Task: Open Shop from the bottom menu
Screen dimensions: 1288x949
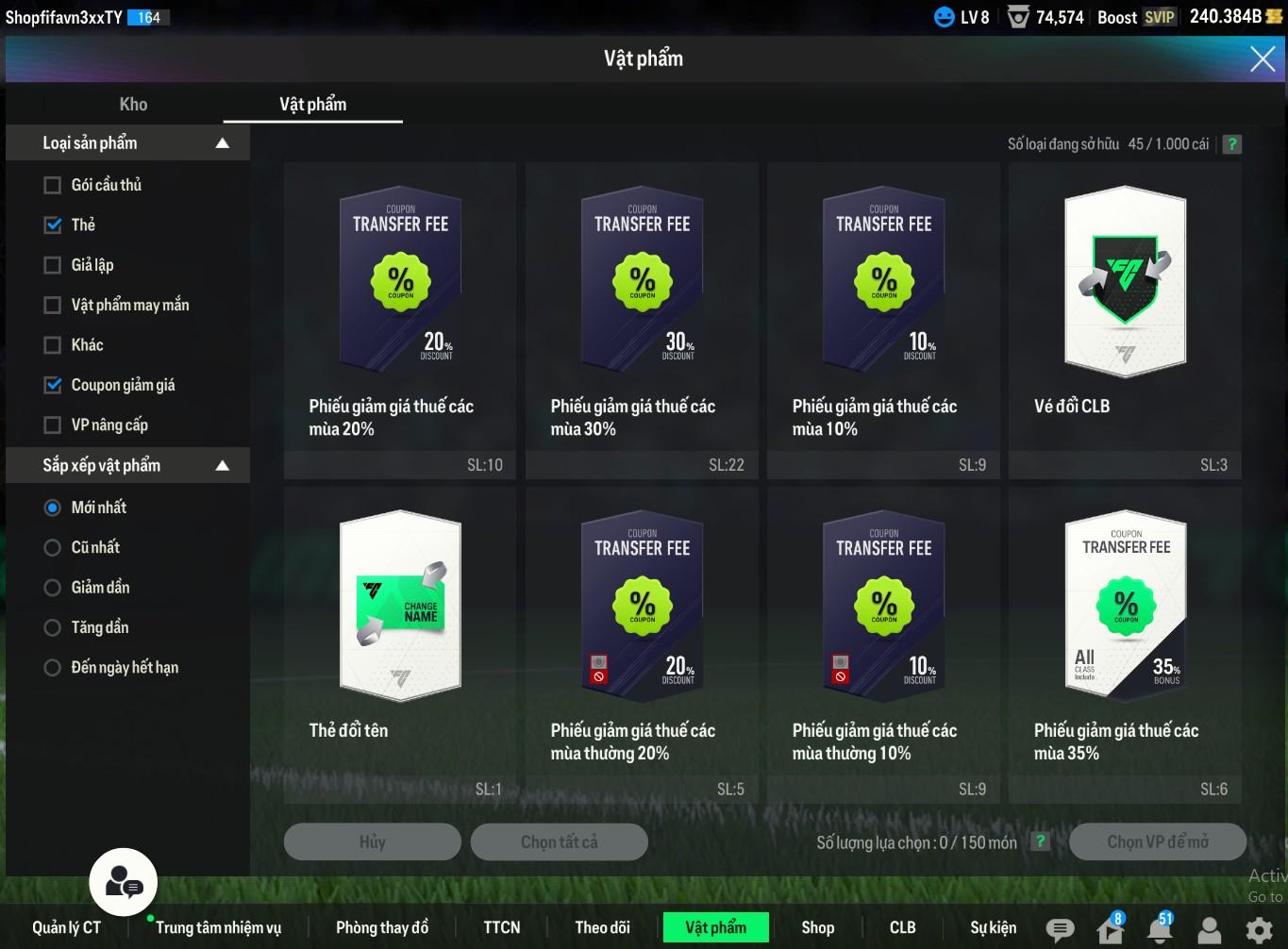Action: [817, 927]
